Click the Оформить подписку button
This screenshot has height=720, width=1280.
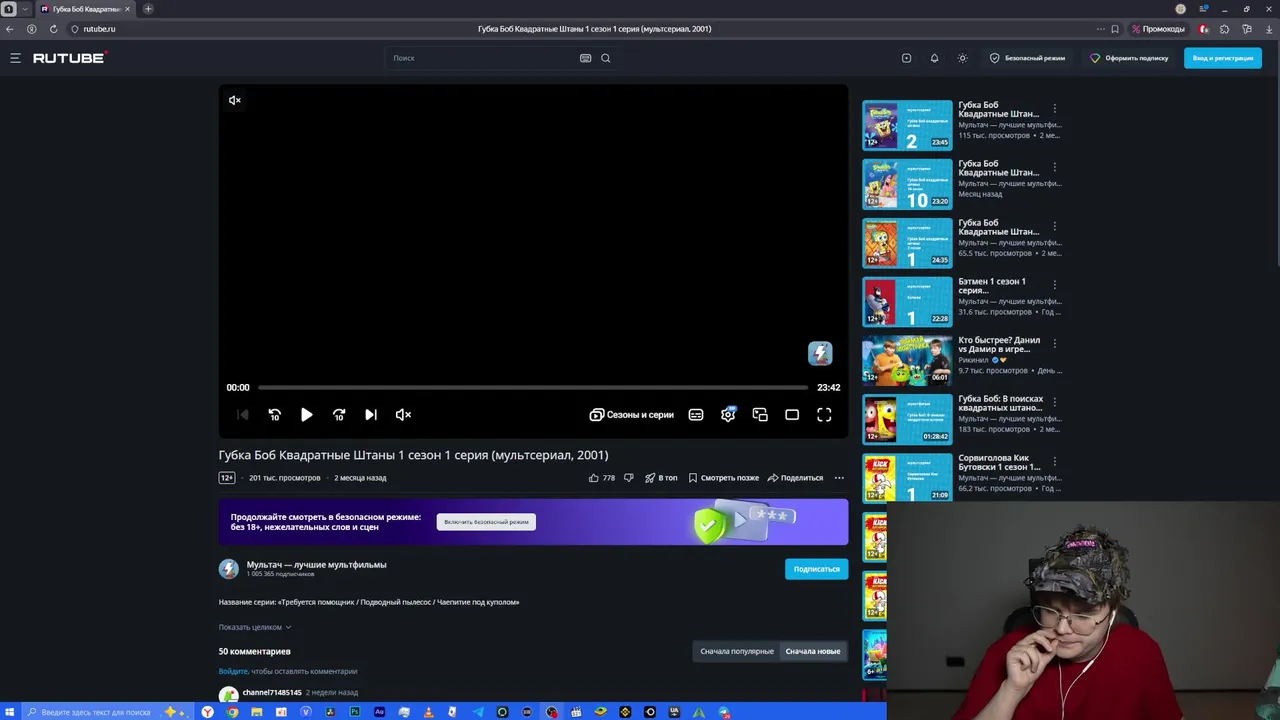[1129, 58]
